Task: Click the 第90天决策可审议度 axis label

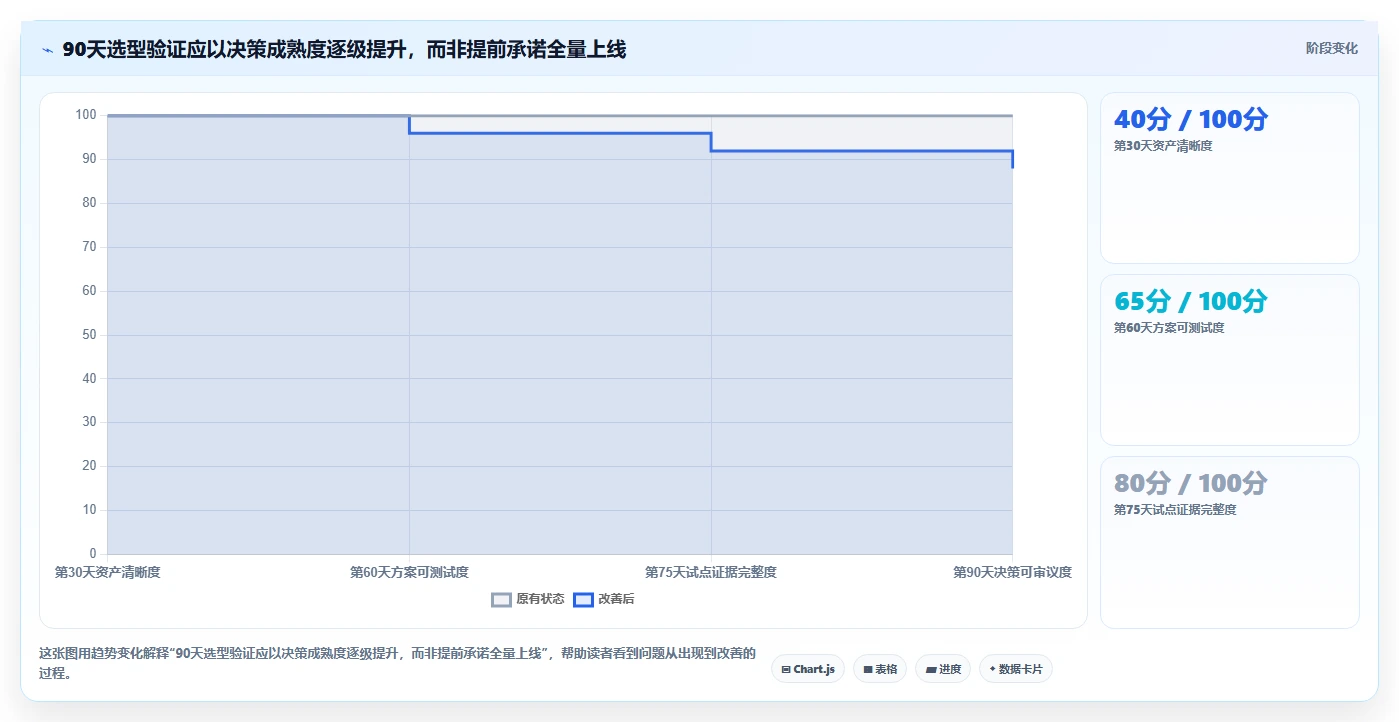Action: (1012, 572)
